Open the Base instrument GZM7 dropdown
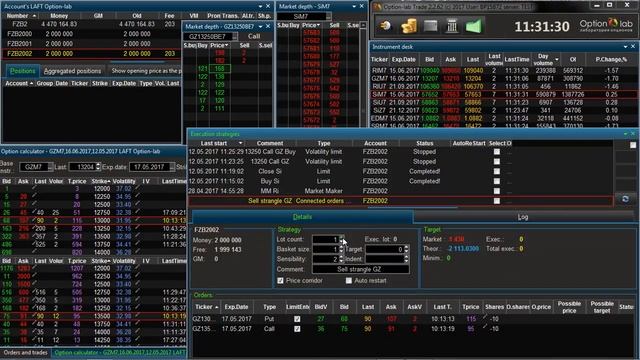The height and width of the screenshot is (360, 640). tap(50, 167)
